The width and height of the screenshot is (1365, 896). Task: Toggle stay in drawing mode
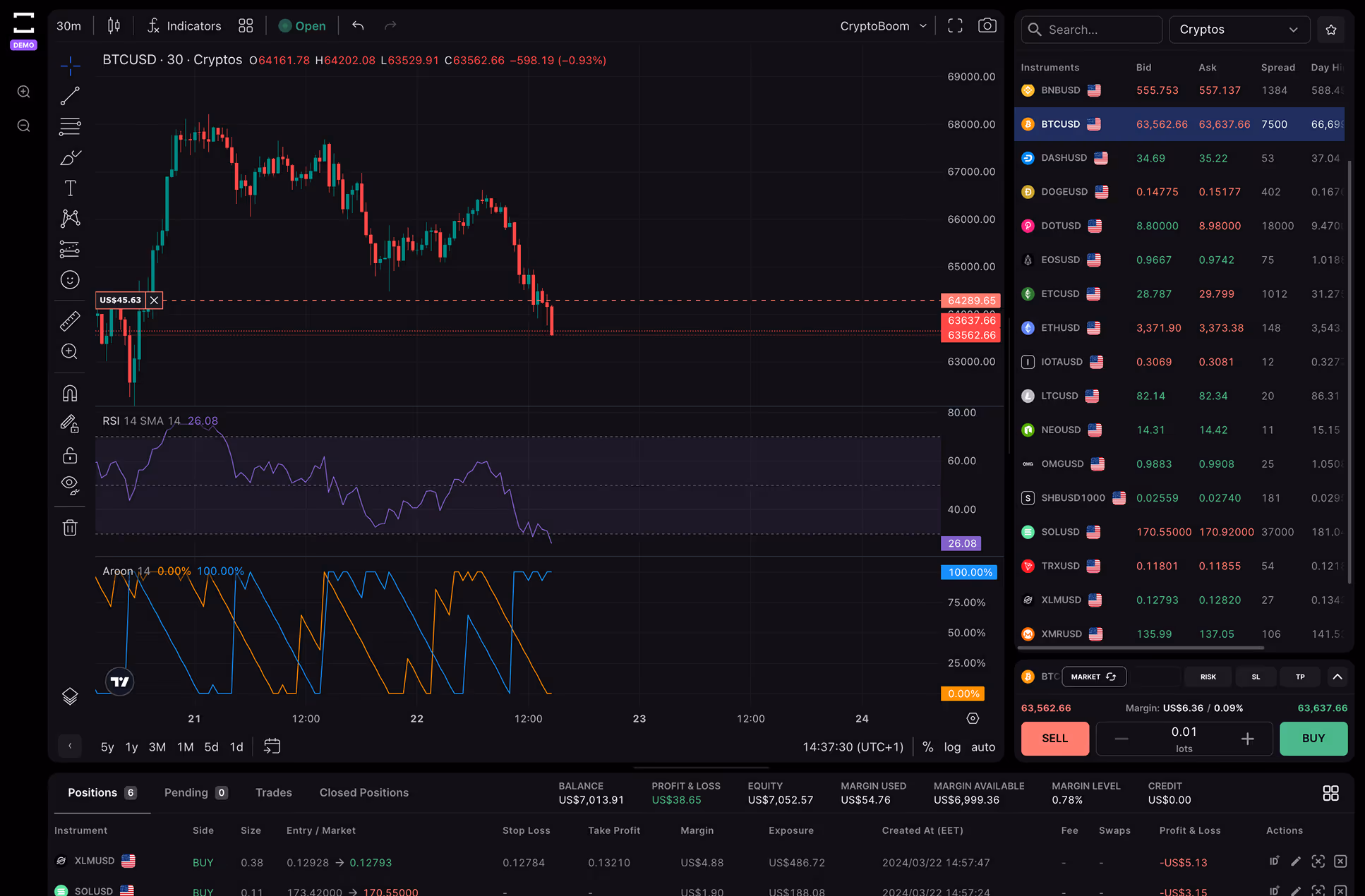coord(70,423)
